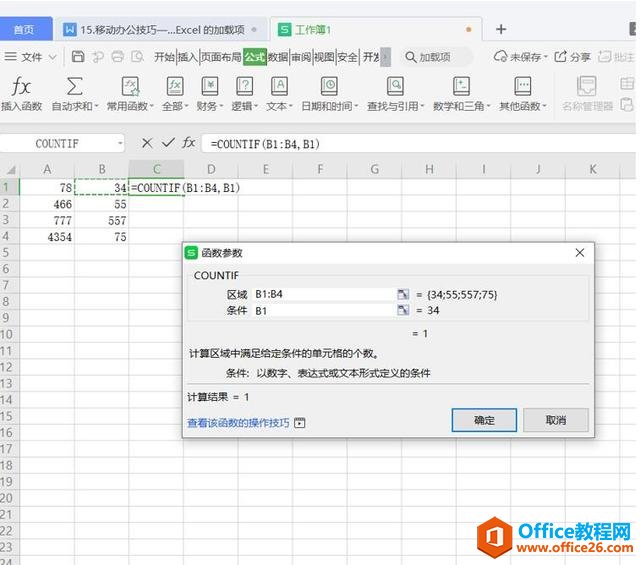Open the Date and Time (日期和时间) icon
Viewport: 640px width, 565px height.
[329, 86]
